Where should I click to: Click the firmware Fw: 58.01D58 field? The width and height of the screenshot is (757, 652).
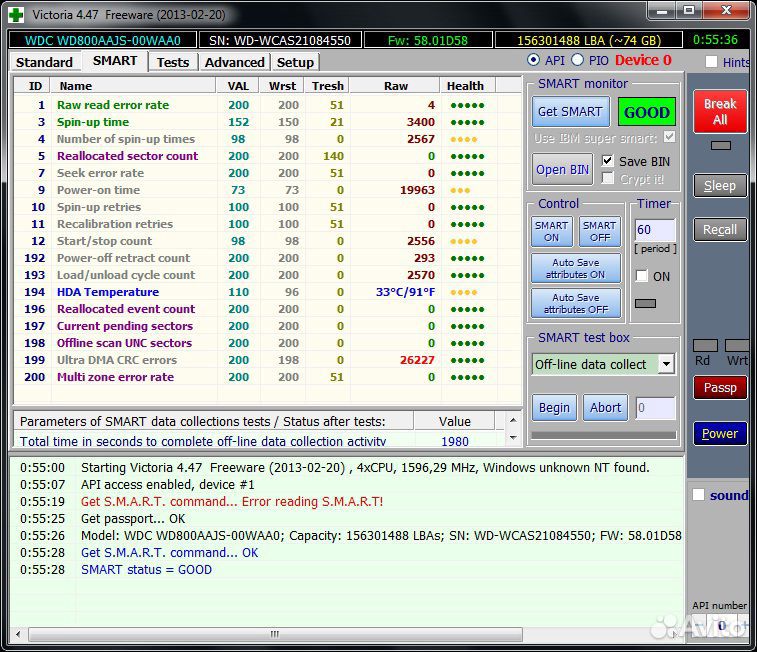tap(428, 40)
